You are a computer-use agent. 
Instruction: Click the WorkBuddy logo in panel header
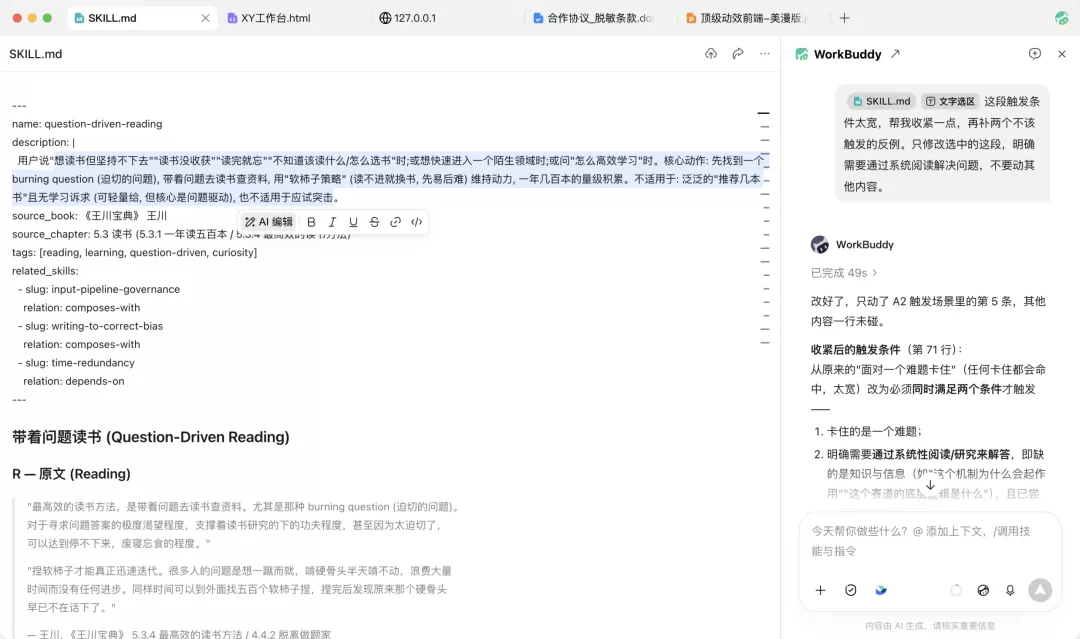coord(802,54)
